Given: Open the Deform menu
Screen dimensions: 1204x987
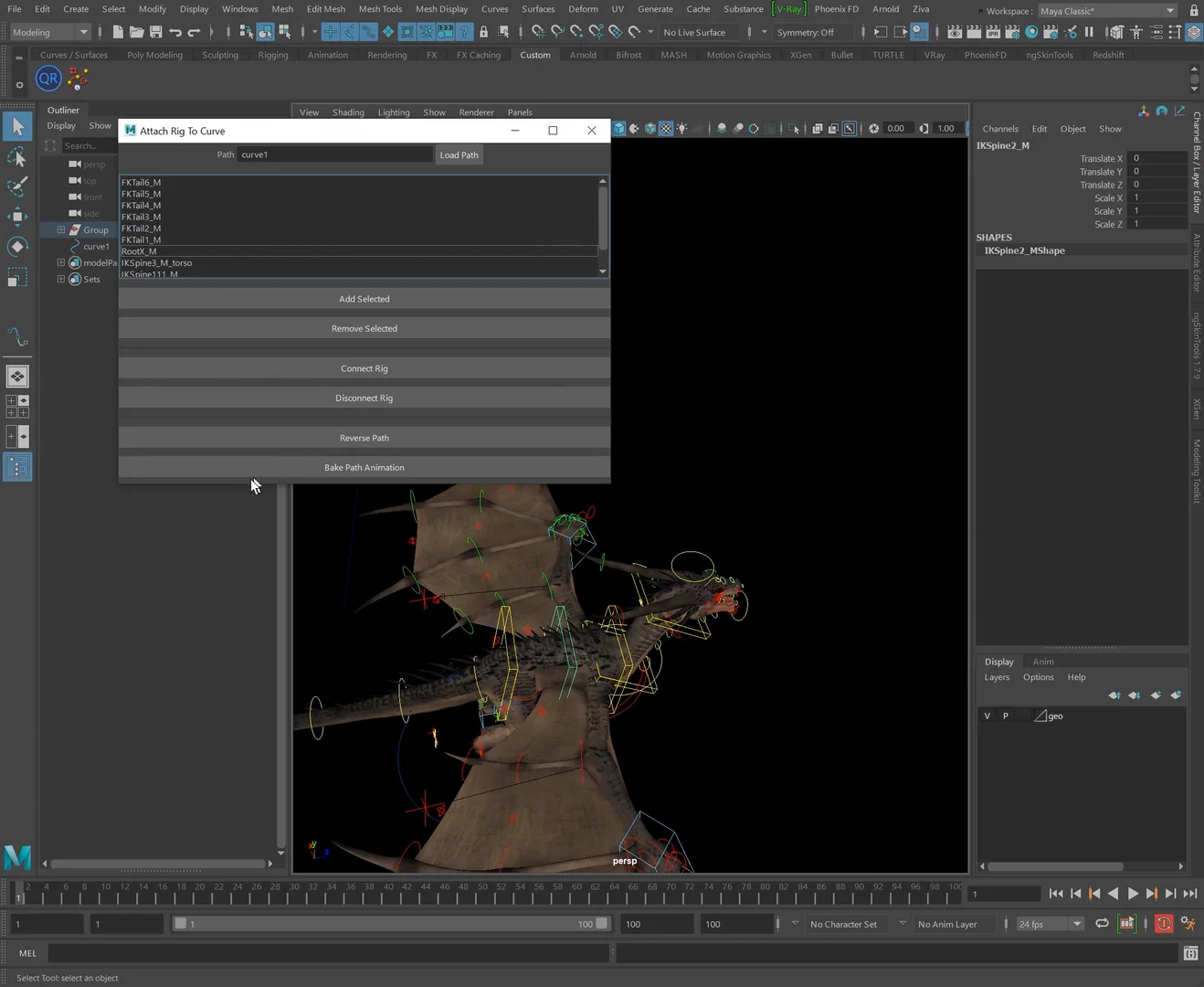Looking at the screenshot, I should (x=583, y=9).
